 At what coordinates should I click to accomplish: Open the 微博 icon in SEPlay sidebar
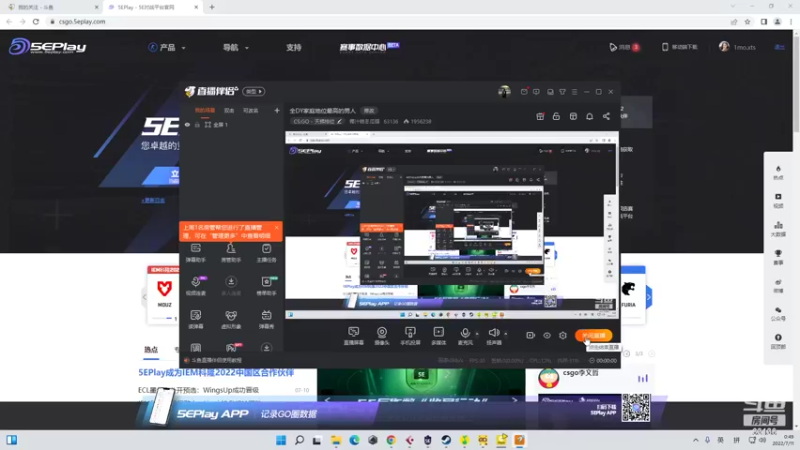(x=778, y=285)
